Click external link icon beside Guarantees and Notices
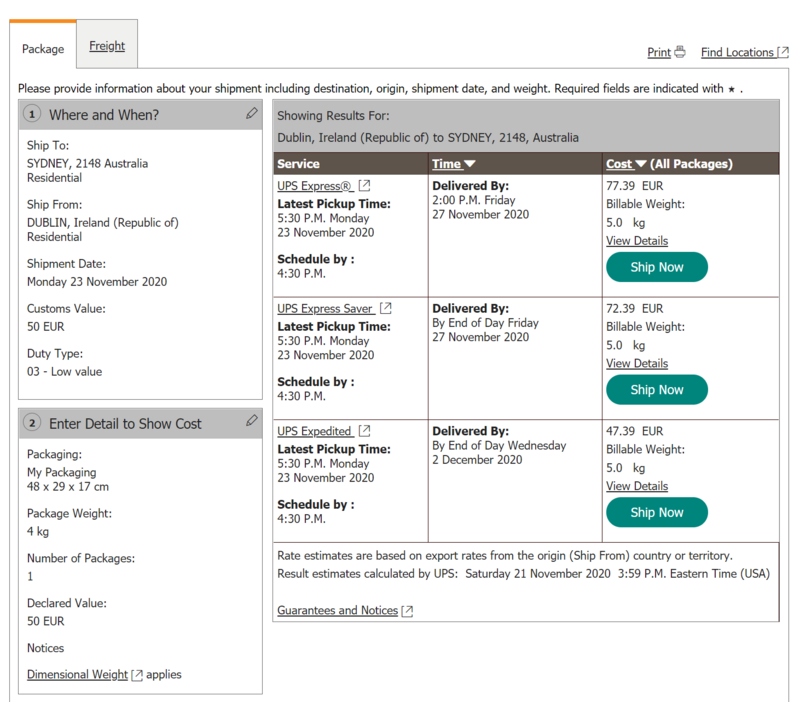Screen dimensions: 800x702 [407, 611]
